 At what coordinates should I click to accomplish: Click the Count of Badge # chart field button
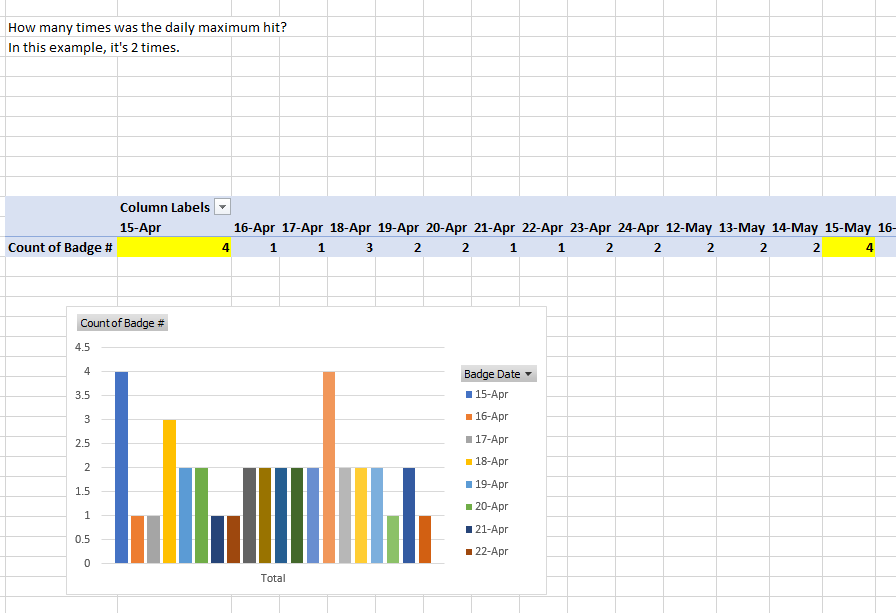point(122,323)
